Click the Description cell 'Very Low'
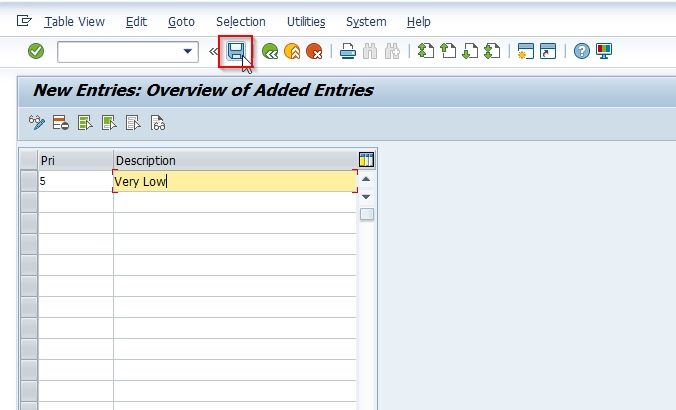 coord(235,181)
